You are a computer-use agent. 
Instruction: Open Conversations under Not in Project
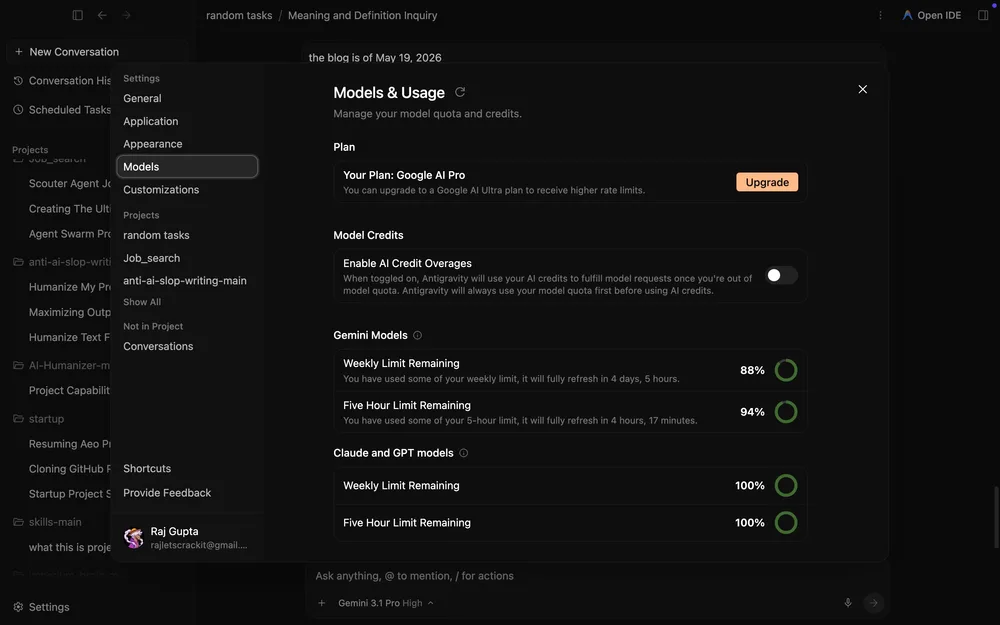187,346
